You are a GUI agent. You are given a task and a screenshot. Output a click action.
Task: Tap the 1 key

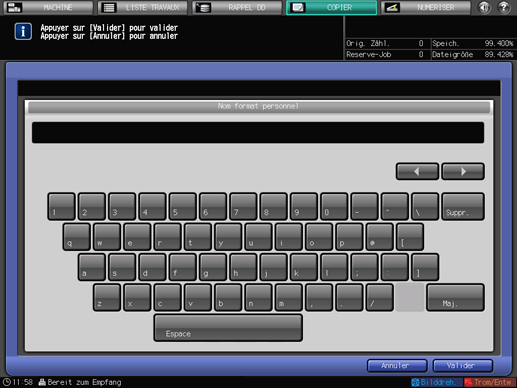[x=61, y=206]
